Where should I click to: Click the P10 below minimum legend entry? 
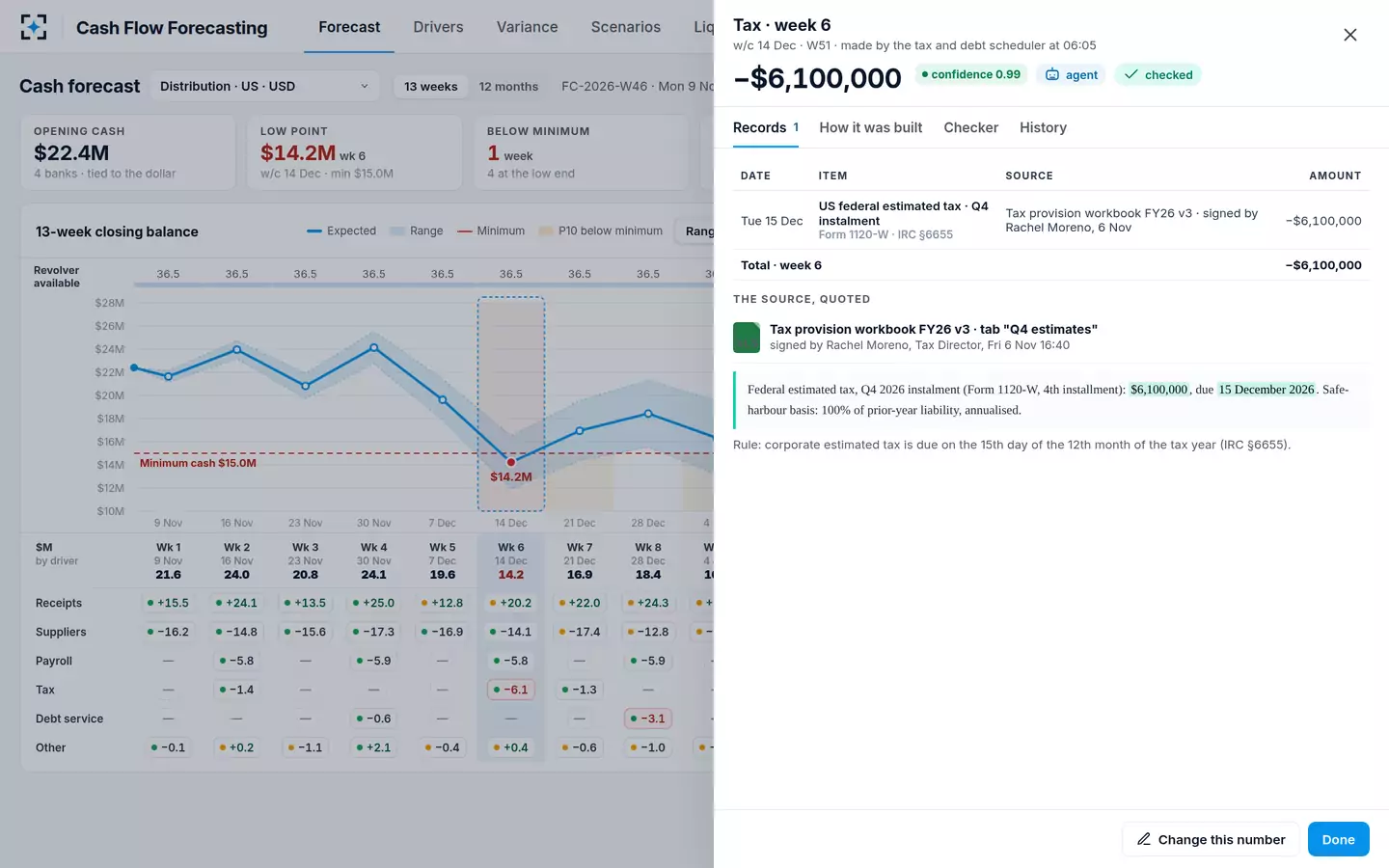[600, 231]
